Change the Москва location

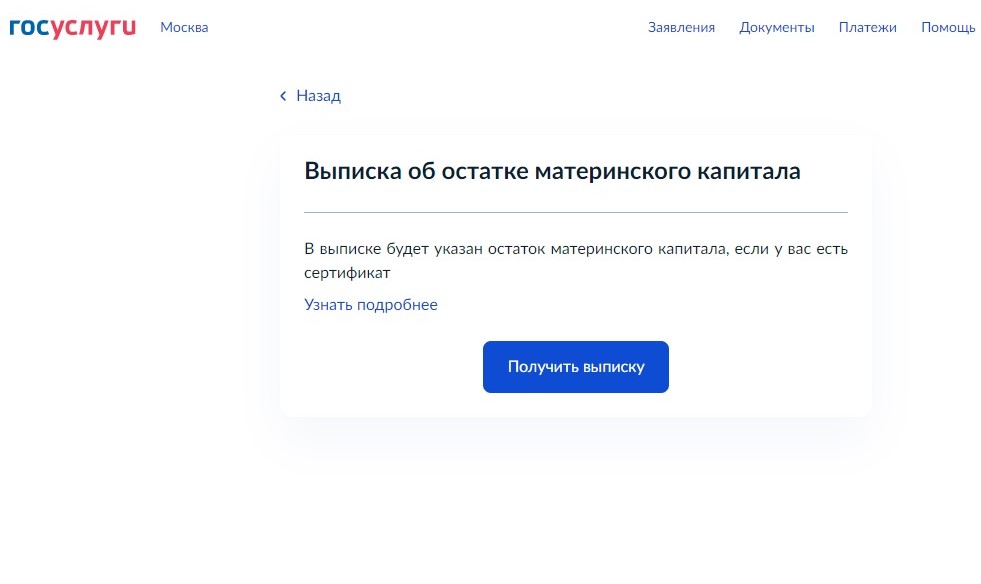[x=184, y=27]
